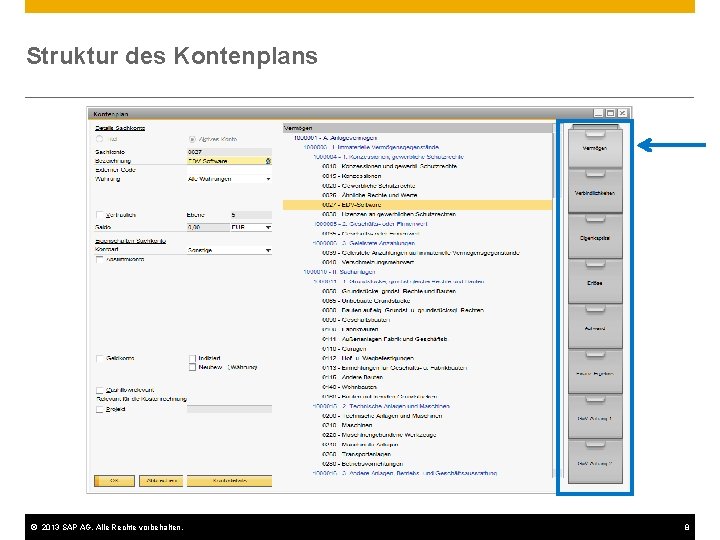Select account 0112 Hof- u. Wegbefestigungen
The height and width of the screenshot is (540, 720).
click(368, 358)
